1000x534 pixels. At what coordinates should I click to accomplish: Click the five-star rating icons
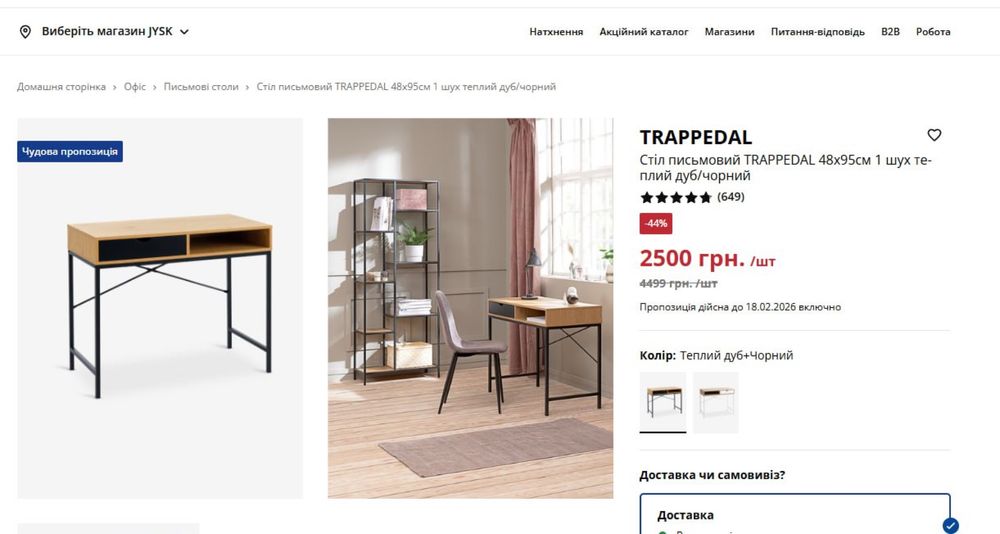[675, 197]
